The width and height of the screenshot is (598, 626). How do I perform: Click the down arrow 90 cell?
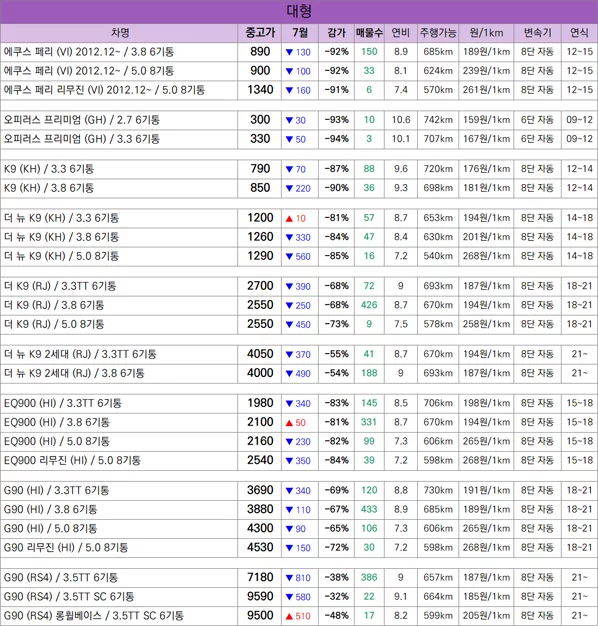(300, 529)
